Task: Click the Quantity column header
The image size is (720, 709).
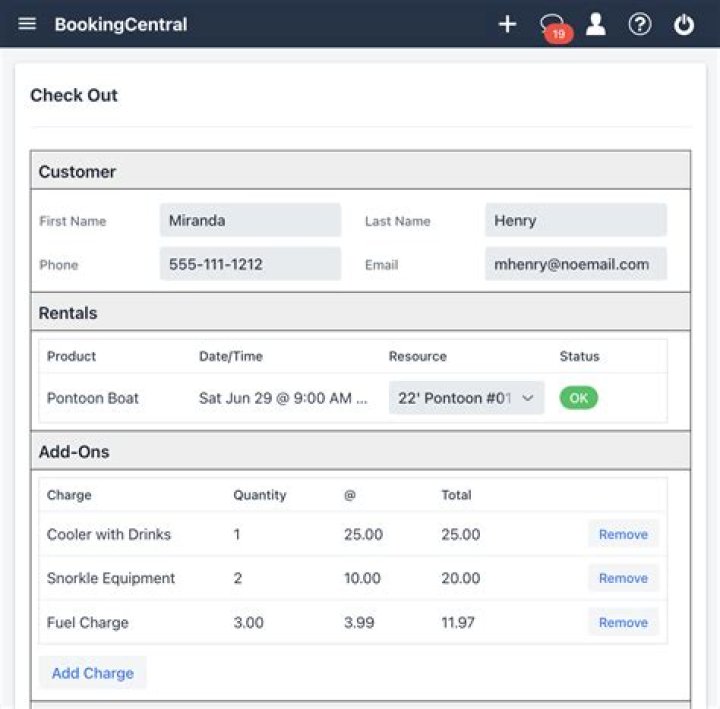Action: coord(260,495)
